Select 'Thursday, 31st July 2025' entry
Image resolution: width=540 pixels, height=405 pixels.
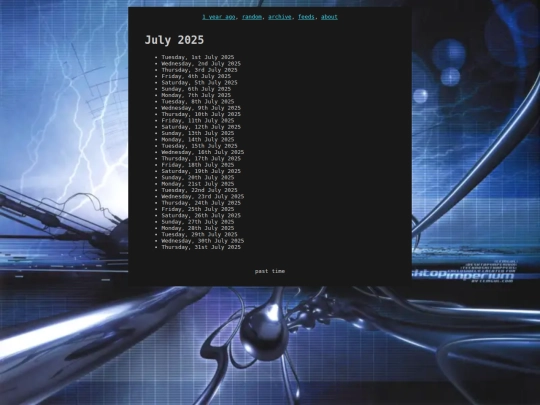click(201, 247)
